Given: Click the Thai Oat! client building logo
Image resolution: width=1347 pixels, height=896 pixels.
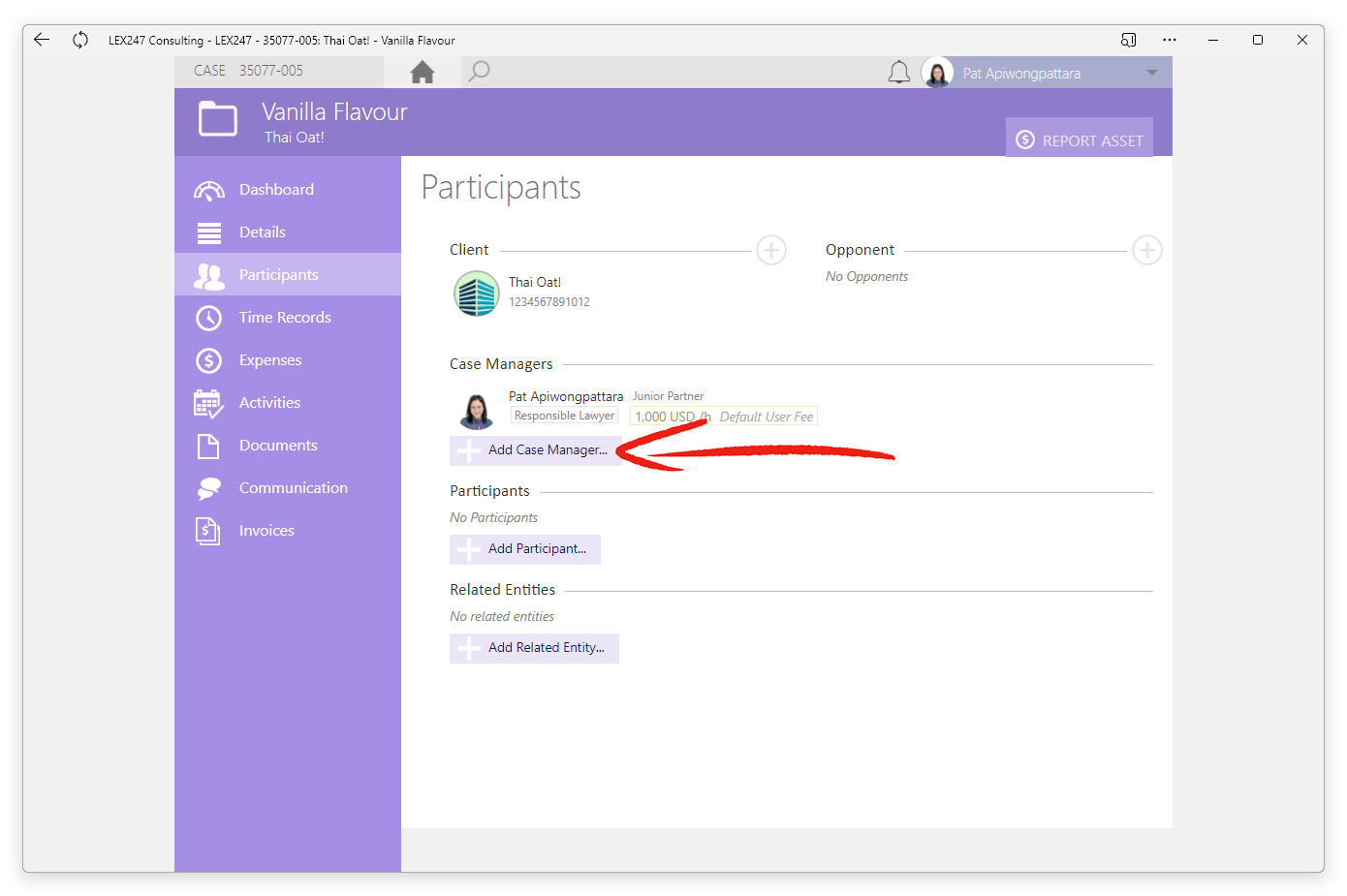Looking at the screenshot, I should point(477,294).
